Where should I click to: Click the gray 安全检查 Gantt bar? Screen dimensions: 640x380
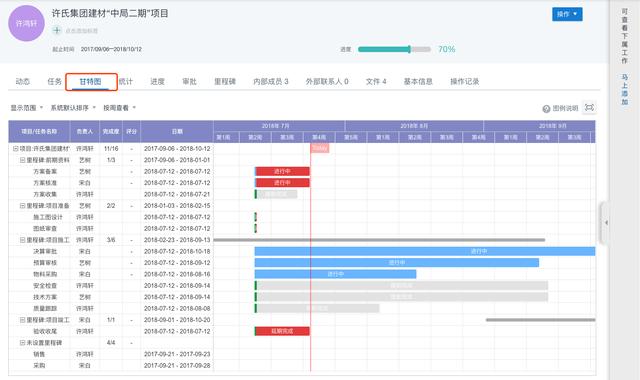(401, 286)
